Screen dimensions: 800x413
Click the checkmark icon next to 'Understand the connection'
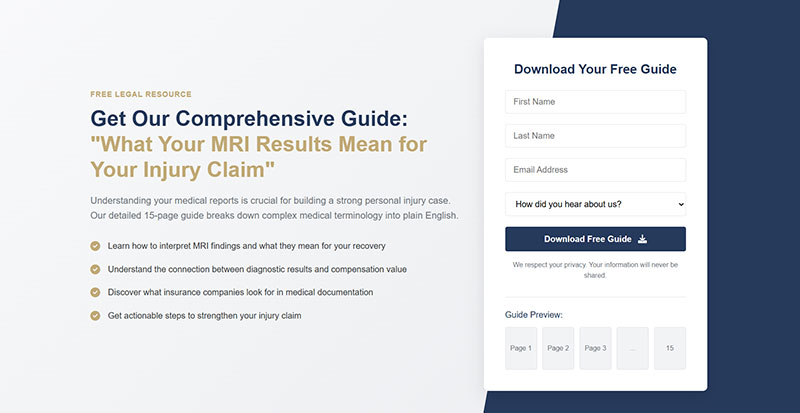(x=95, y=269)
